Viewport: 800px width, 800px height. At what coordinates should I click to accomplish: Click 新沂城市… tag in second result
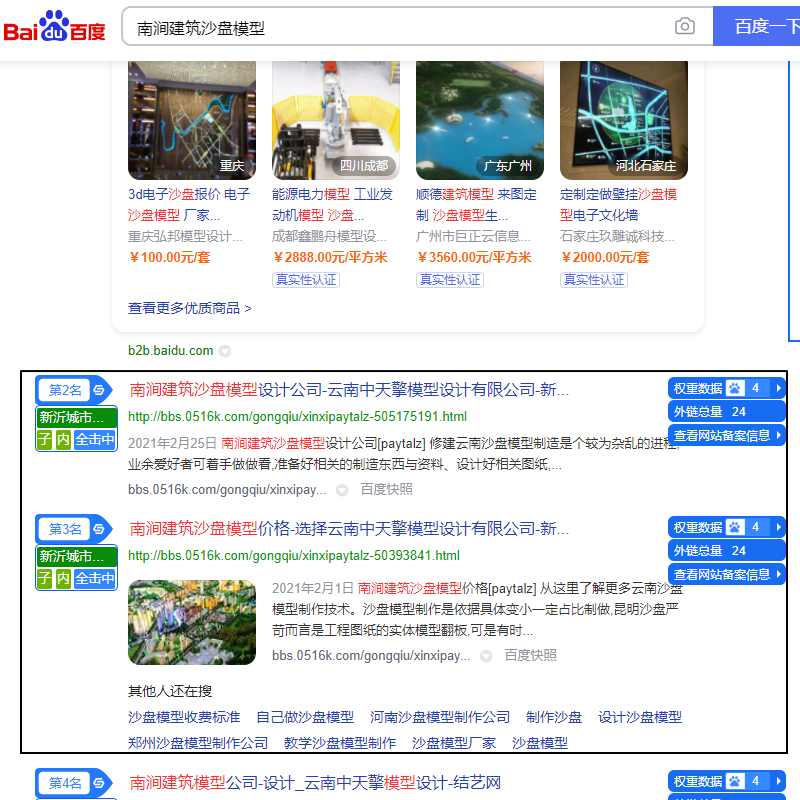[x=77, y=417]
